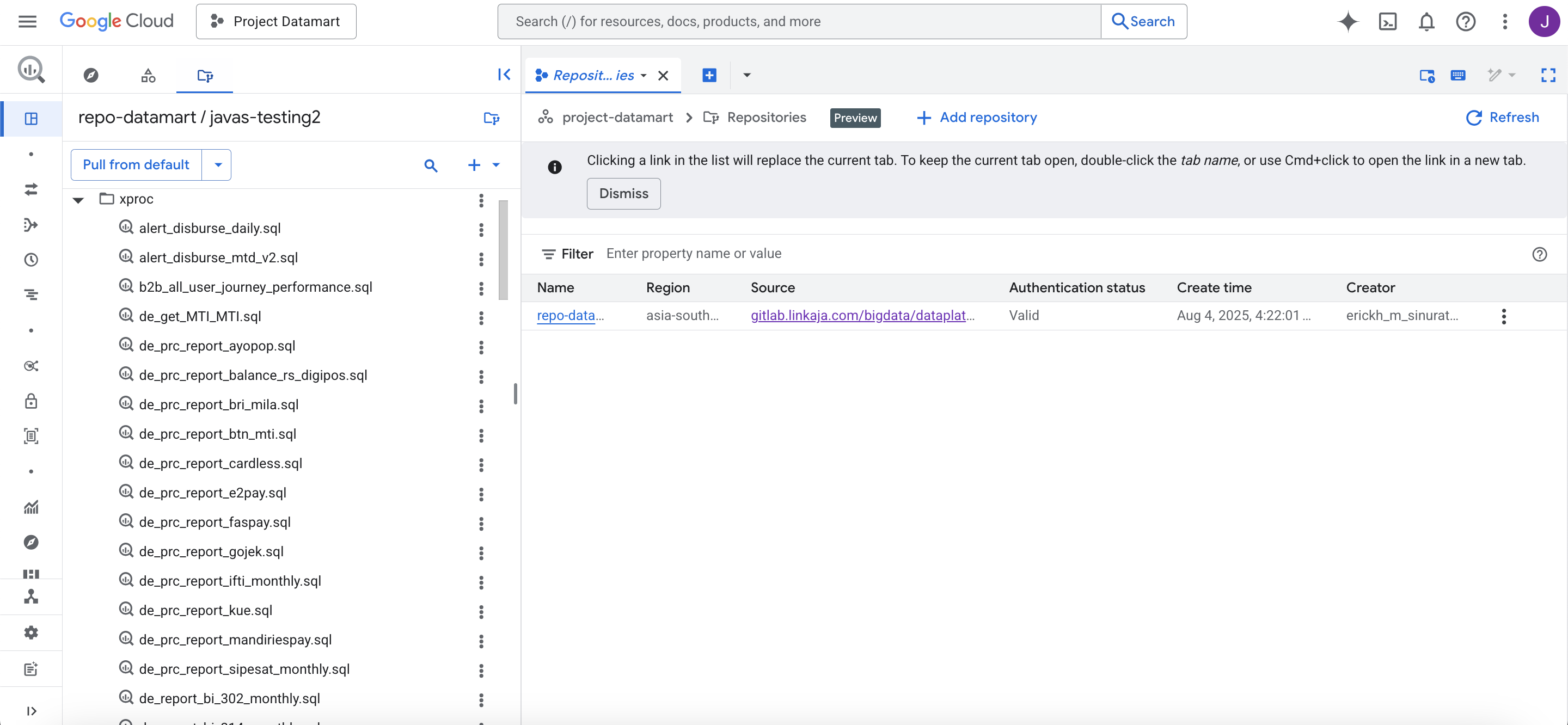Click the plus to add a file
Image resolution: width=1568 pixels, height=725 pixels.
tap(474, 165)
